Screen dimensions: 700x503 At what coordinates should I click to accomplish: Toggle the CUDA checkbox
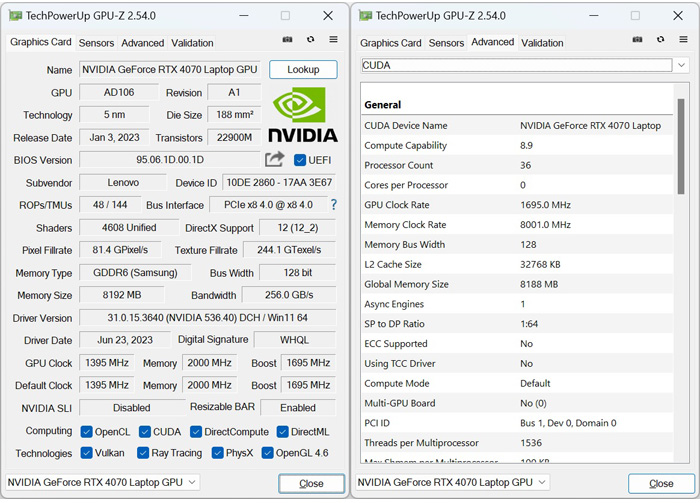pyautogui.click(x=145, y=432)
